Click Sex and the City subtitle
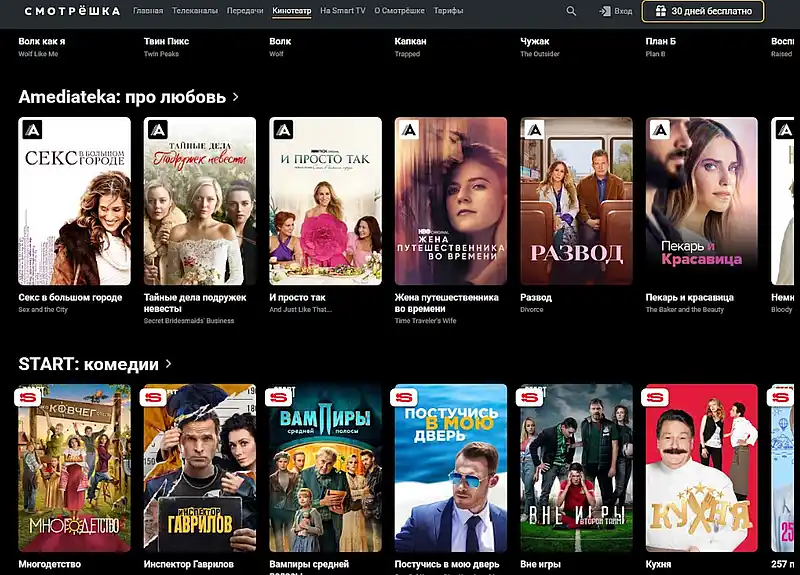The width and height of the screenshot is (800, 575). pos(43,310)
